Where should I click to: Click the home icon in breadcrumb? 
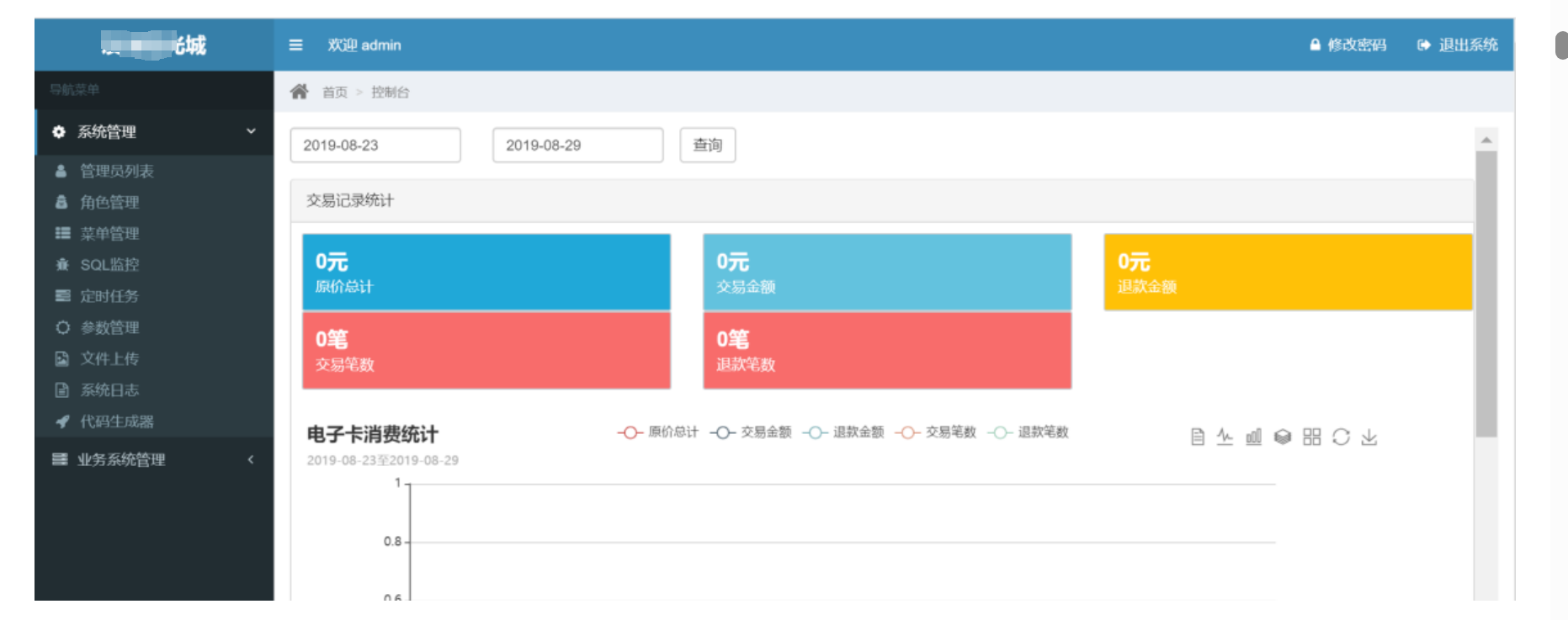(299, 92)
